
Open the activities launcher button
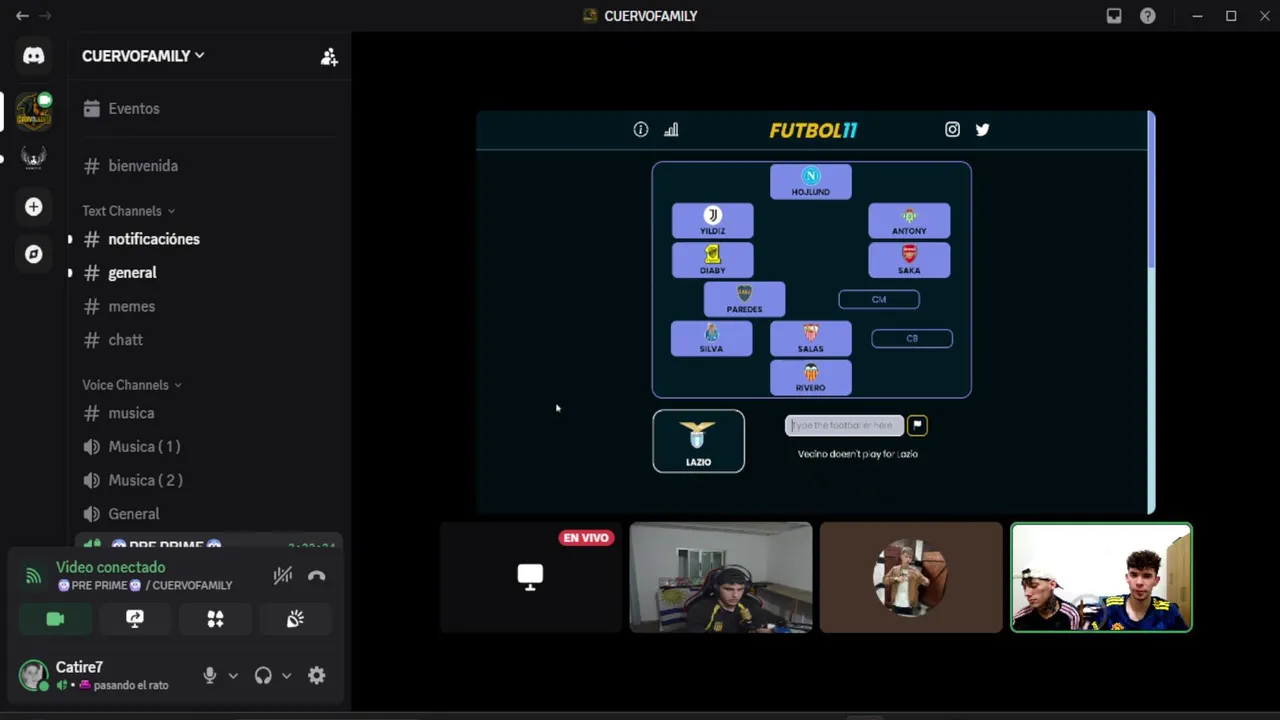click(215, 619)
